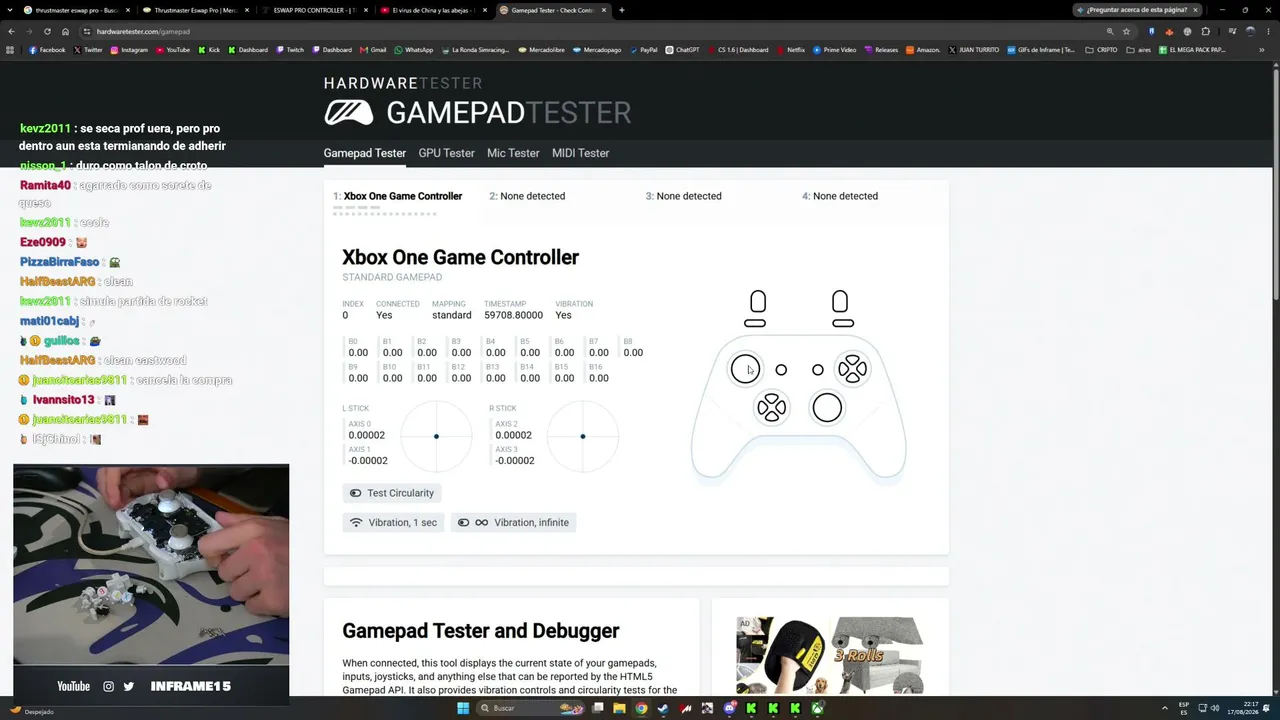
Task: Open a new browser tab
Action: [622, 10]
